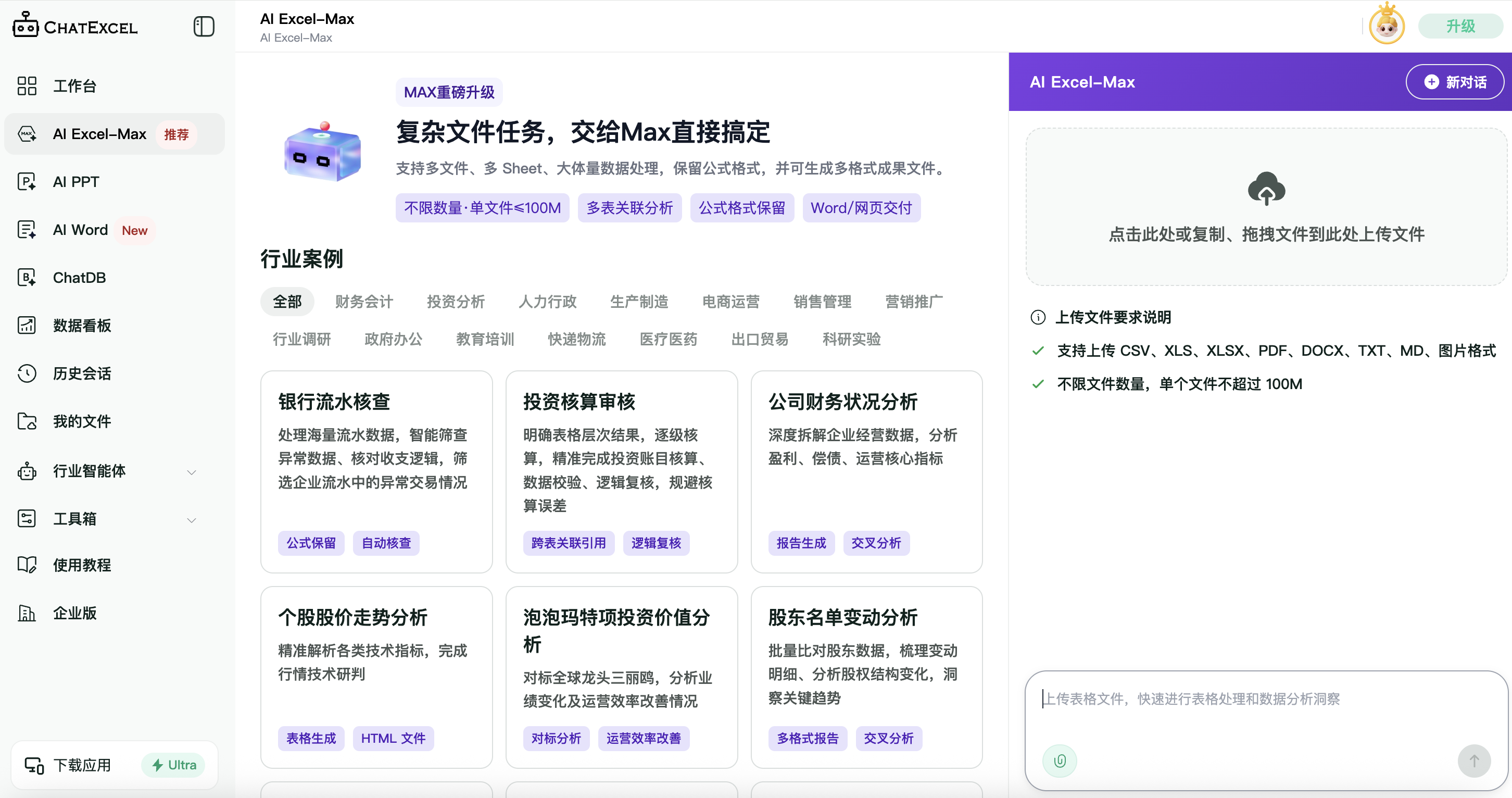Open the 泡泡玛特项投资价值分析 case card
This screenshot has height=798, width=1512.
pos(622,677)
